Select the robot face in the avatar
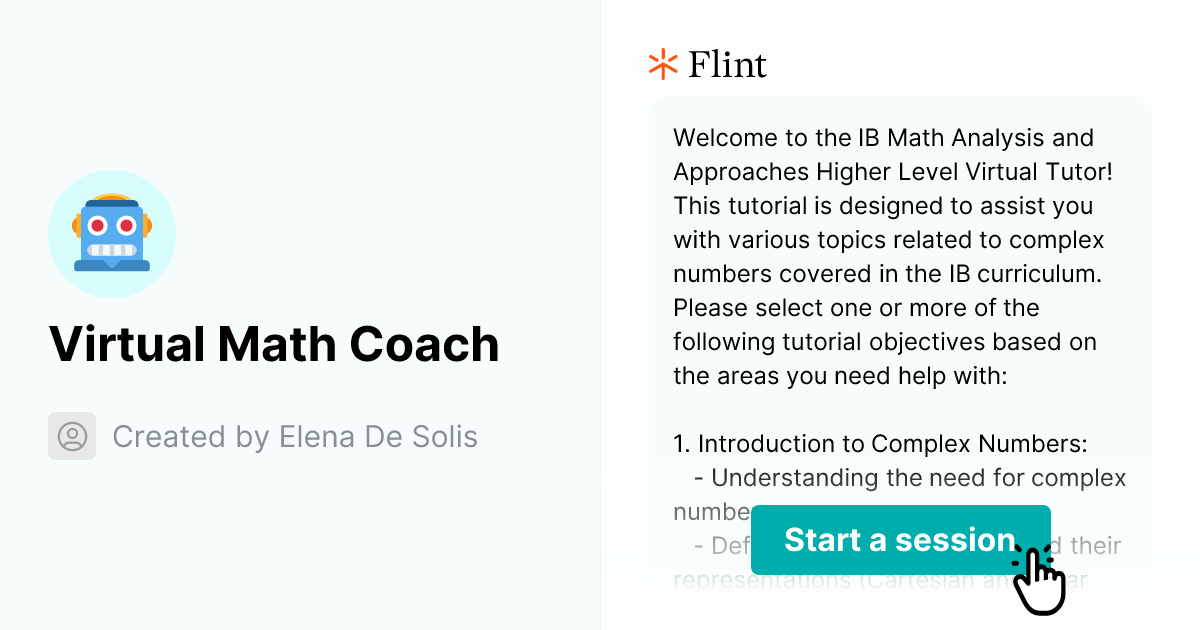This screenshot has width=1200, height=630. [x=112, y=235]
